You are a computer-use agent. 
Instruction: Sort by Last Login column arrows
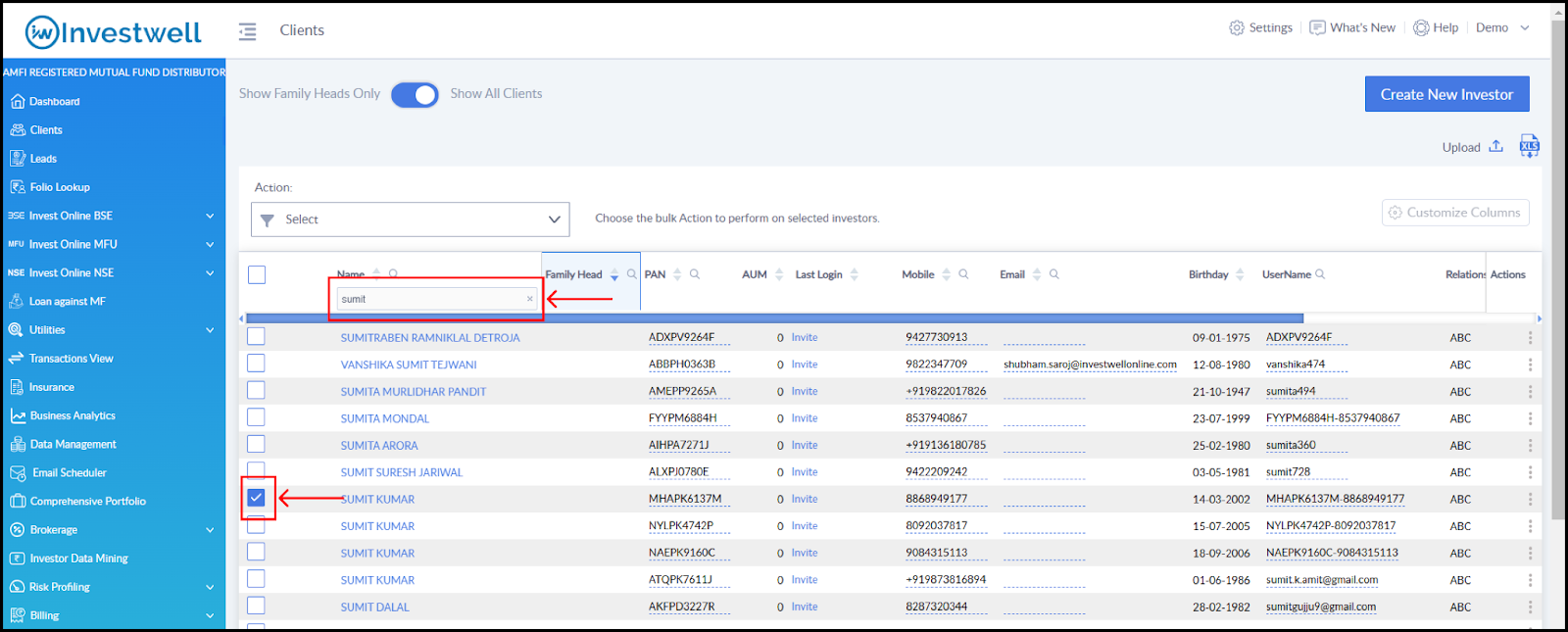854,274
